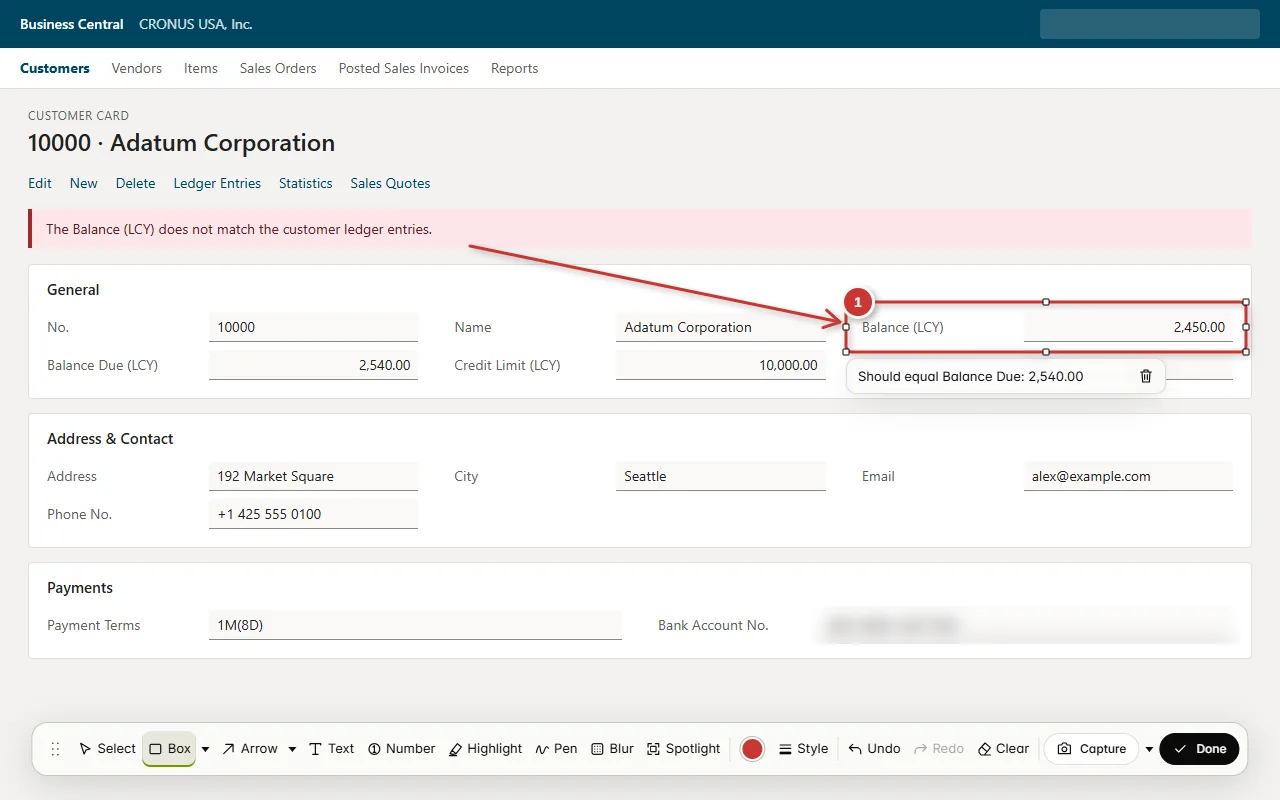Viewport: 1280px width, 800px height.
Task: Grab the toolbar drag handle
Action: (x=55, y=749)
